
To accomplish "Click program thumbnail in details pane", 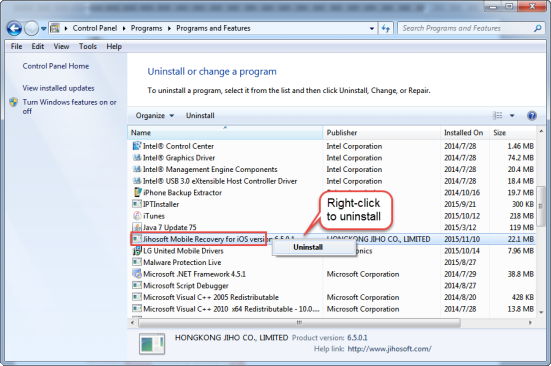I will pyautogui.click(x=152, y=344).
